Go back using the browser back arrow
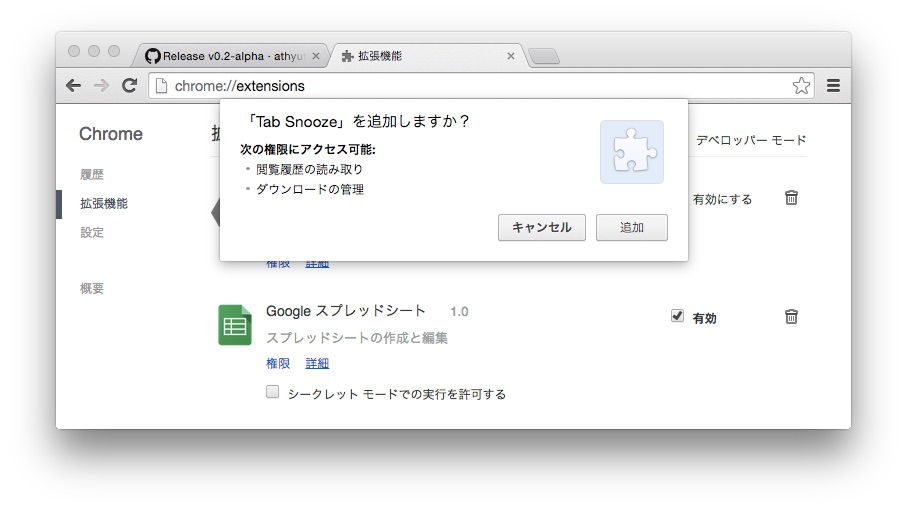 [x=73, y=86]
